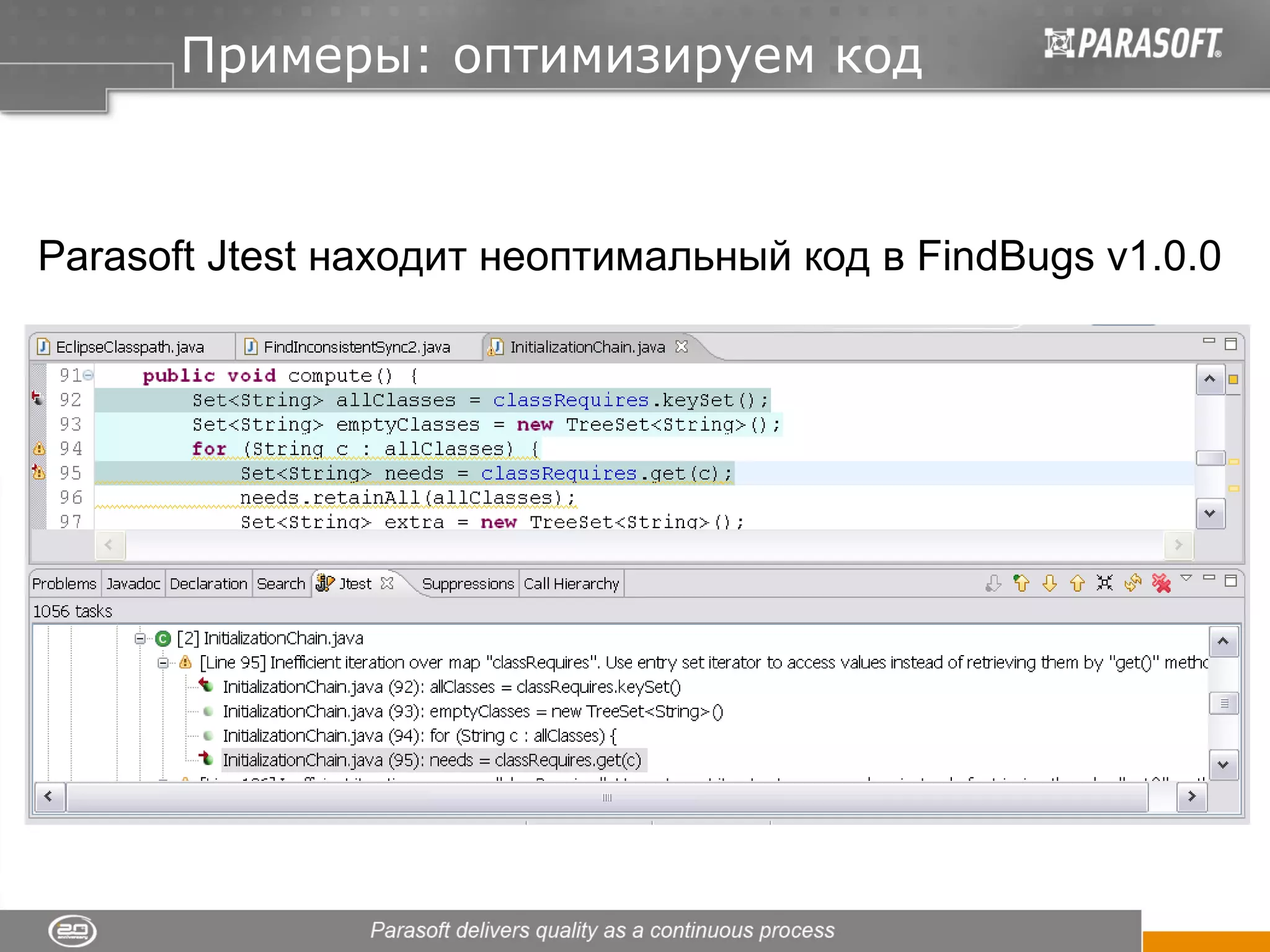
Task: Click the up arrow with the green dot
Action: tap(1021, 583)
